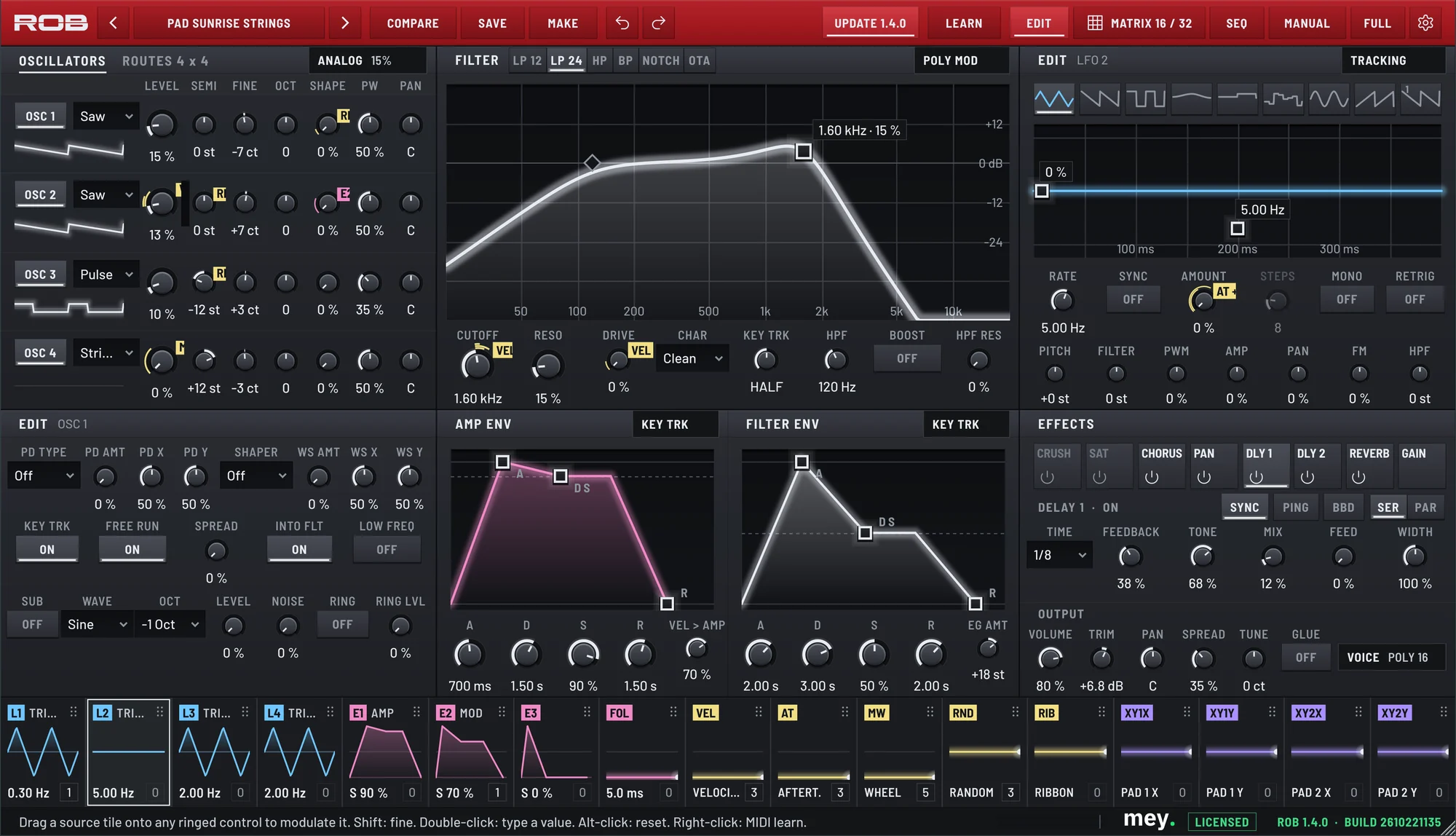
Task: Enable the LFO Retrig toggle
Action: pos(1415,299)
